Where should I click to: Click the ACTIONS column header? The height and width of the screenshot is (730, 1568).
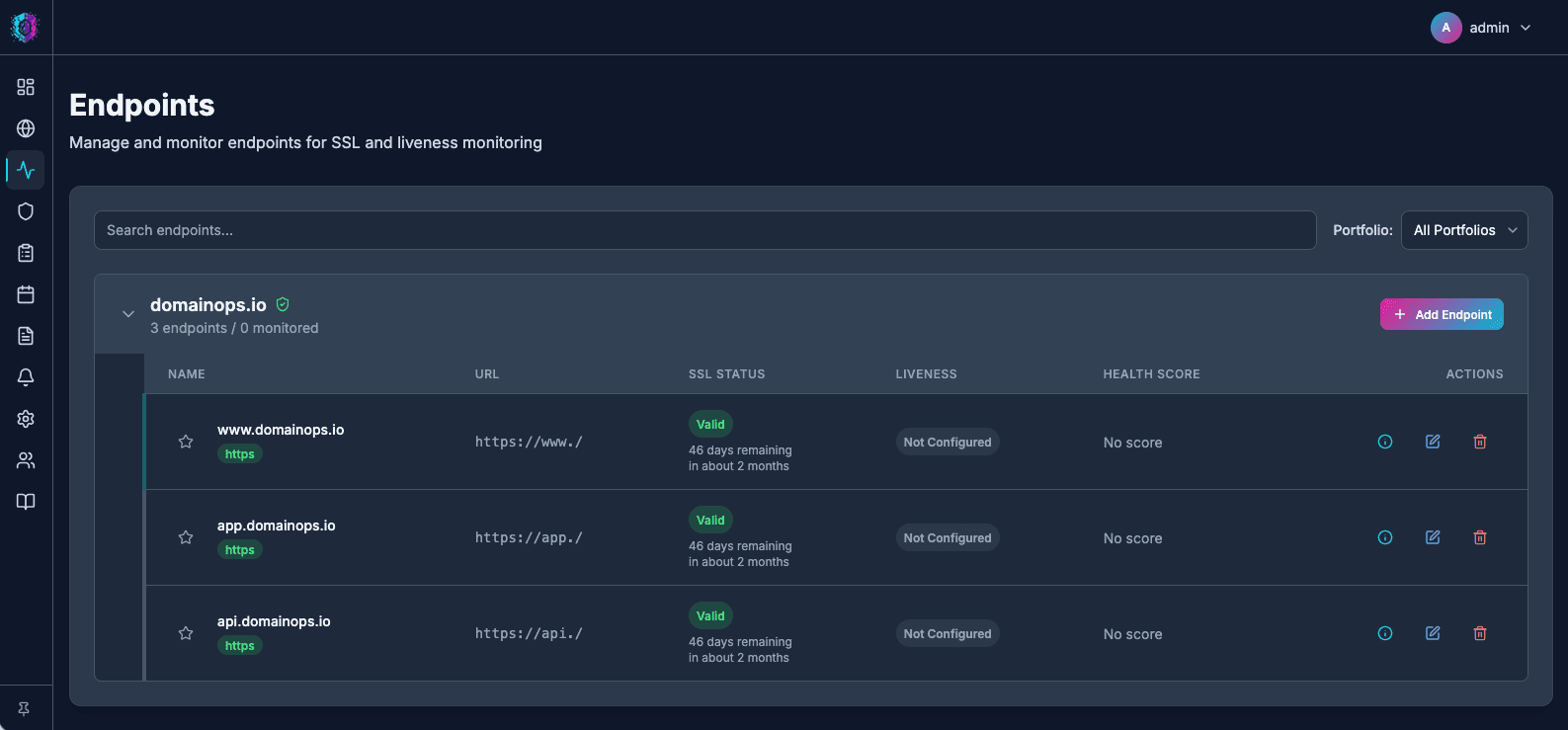pos(1474,374)
